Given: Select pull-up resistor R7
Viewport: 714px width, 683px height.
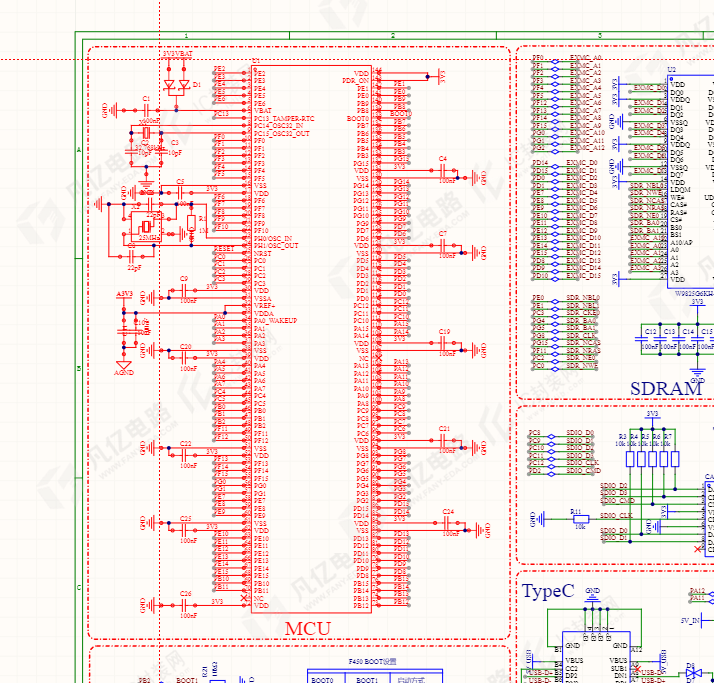Looking at the screenshot, I should pos(675,459).
